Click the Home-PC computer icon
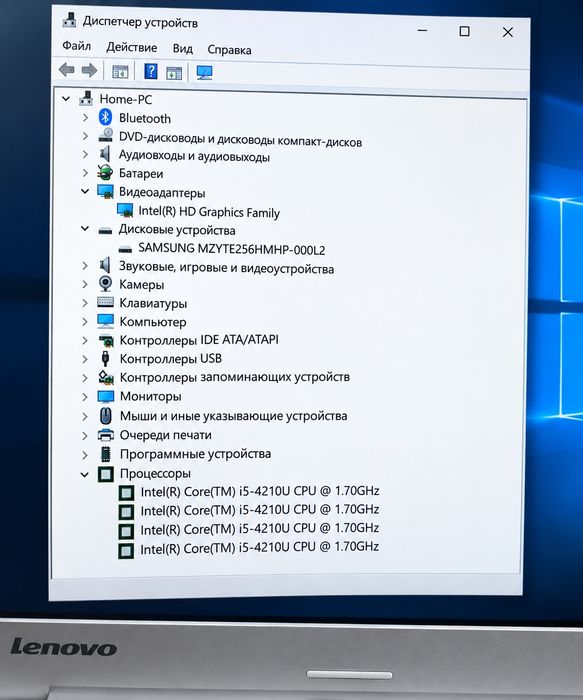 pos(86,98)
